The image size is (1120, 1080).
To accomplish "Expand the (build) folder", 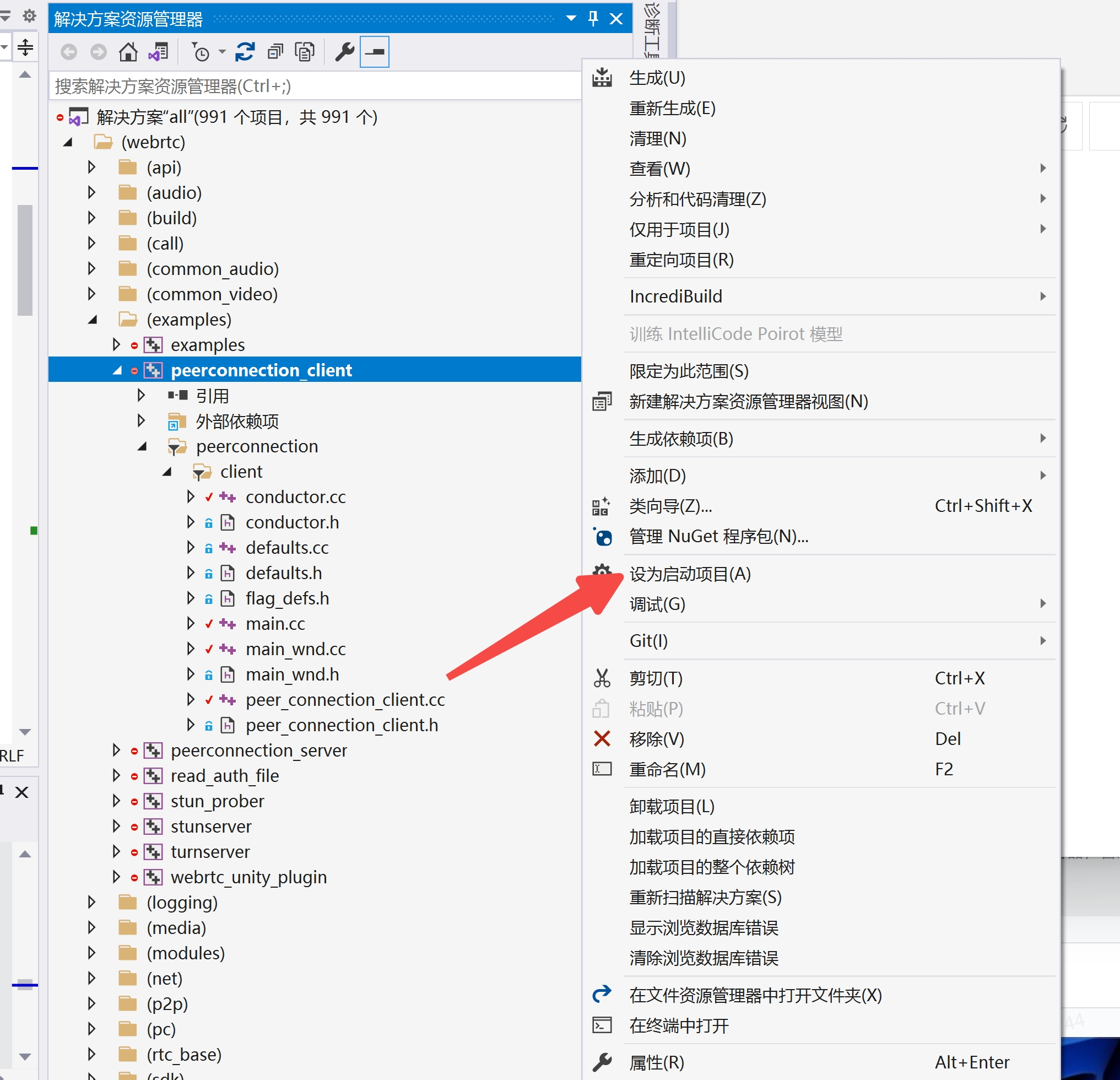I will pyautogui.click(x=92, y=218).
